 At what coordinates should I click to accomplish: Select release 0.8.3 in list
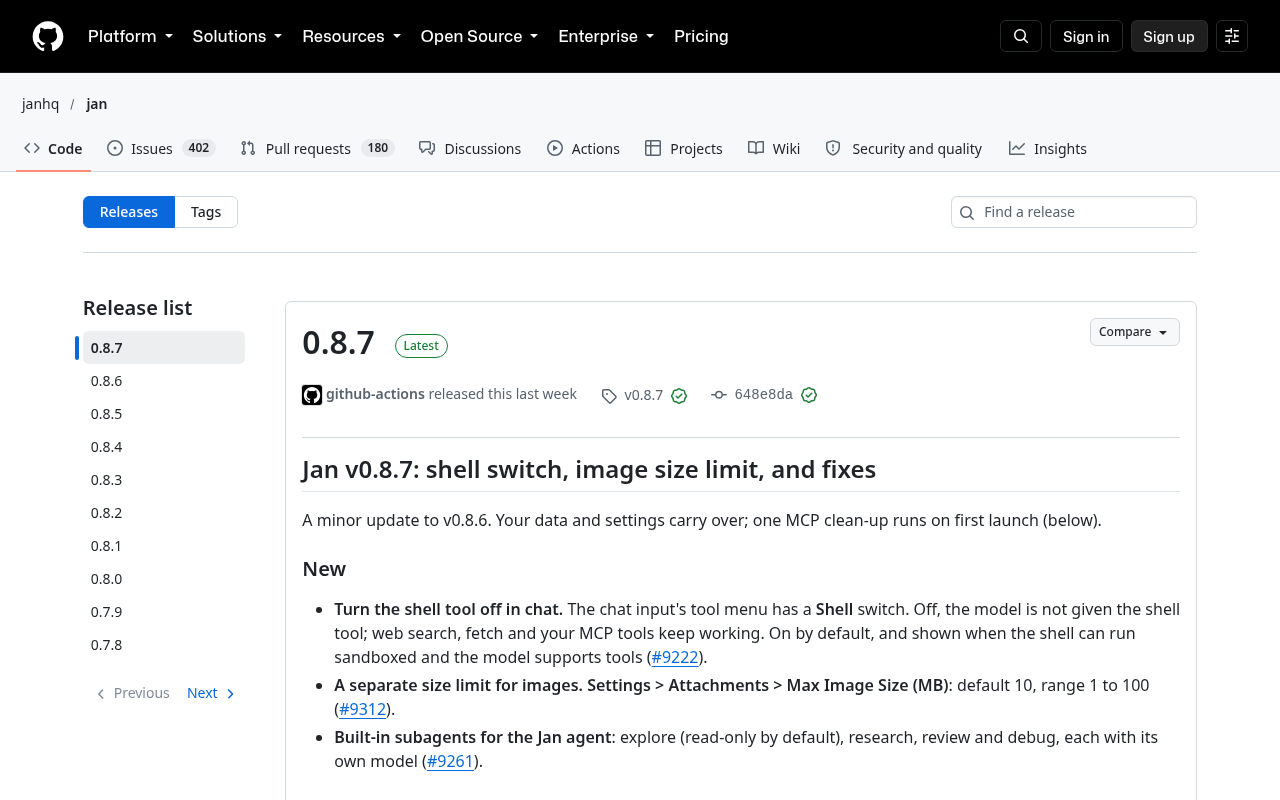(164, 480)
